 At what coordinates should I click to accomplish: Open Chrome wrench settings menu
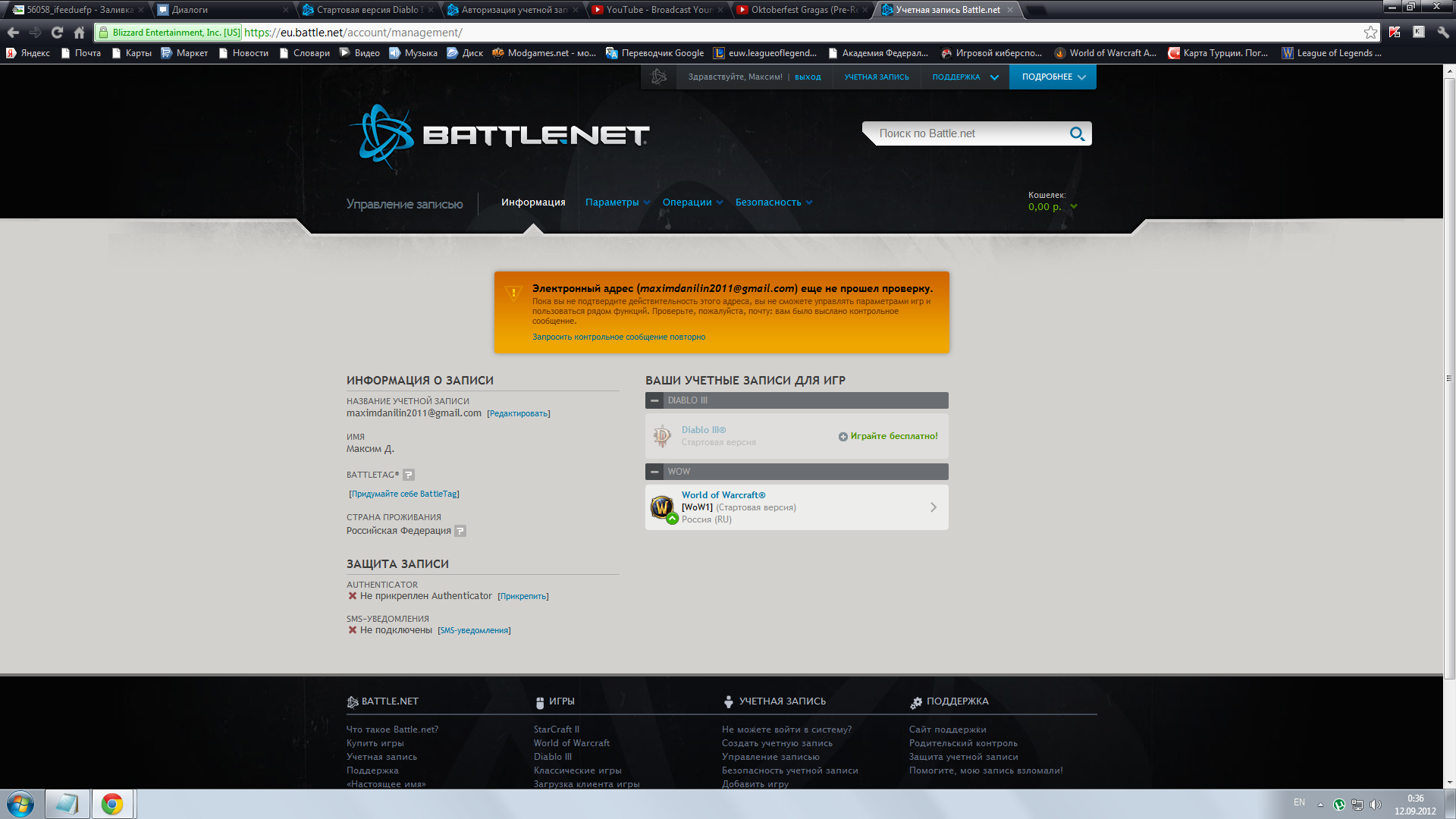coord(1443,33)
